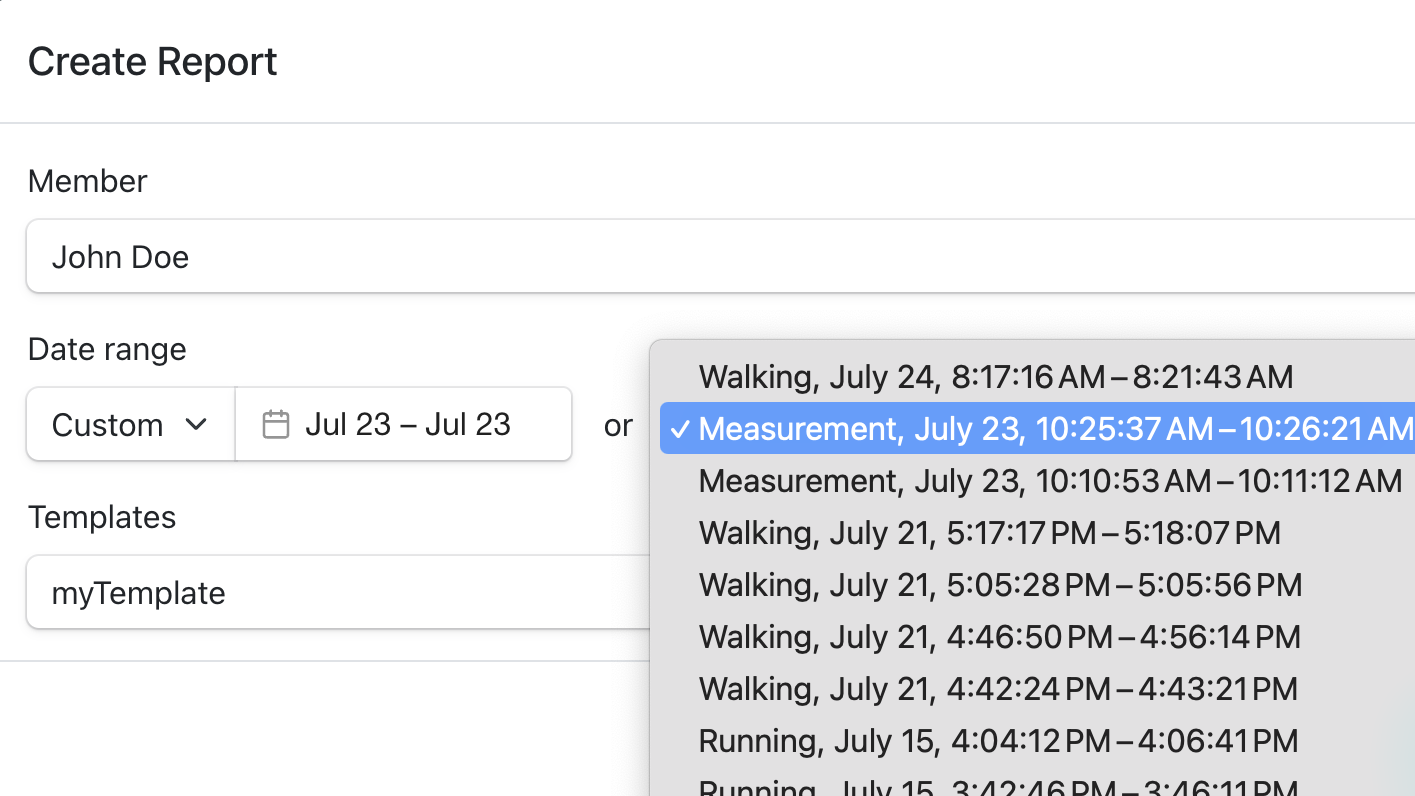Click the Member field label

(x=88, y=181)
